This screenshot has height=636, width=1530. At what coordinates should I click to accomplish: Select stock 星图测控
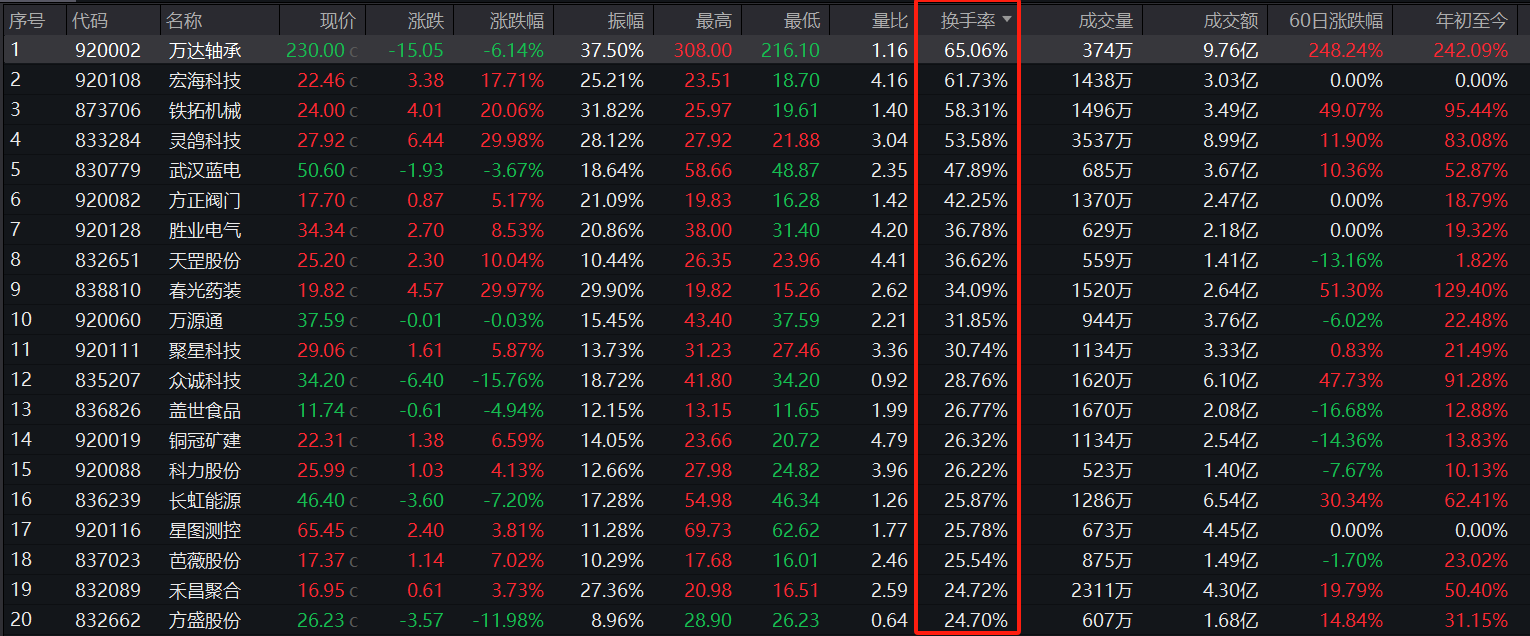[205, 530]
